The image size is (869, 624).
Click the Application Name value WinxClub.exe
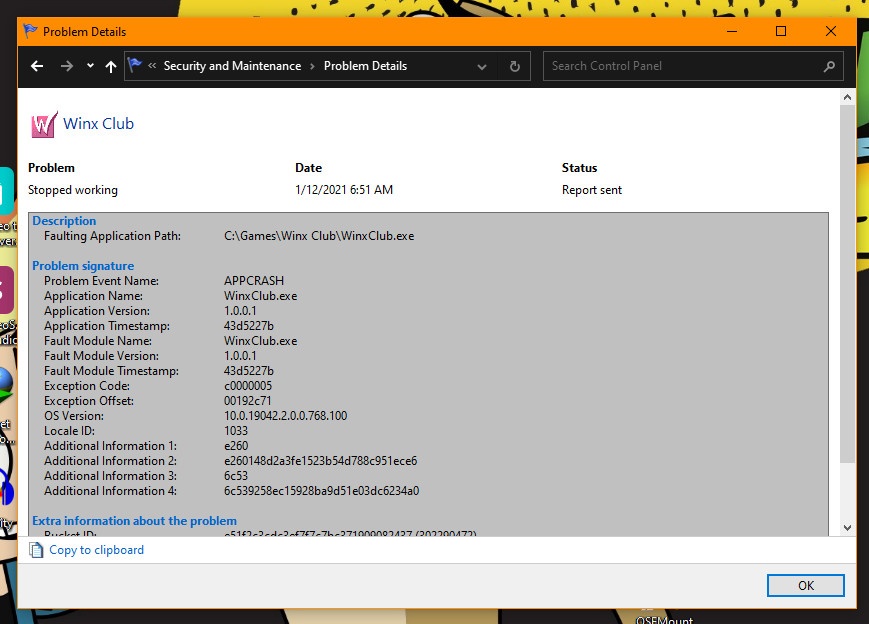tap(260, 295)
